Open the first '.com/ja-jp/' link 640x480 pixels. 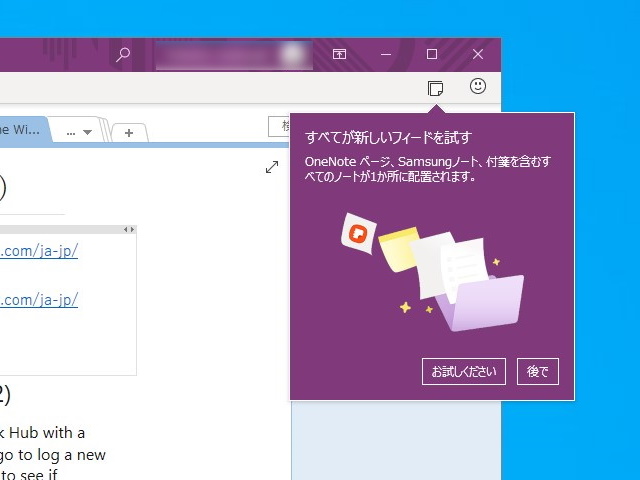point(39,251)
